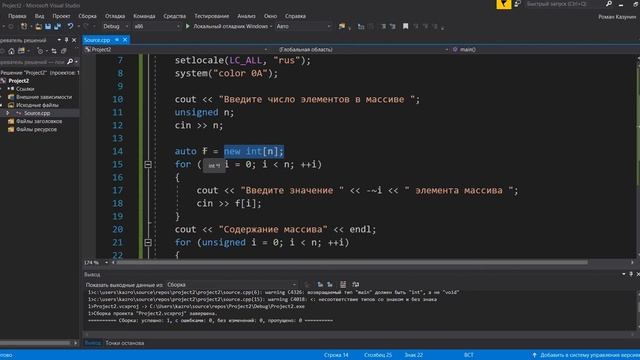Open the Project2 scope dropdown
Image resolution: width=640 pixels, height=360 pixels.
(x=176, y=49)
